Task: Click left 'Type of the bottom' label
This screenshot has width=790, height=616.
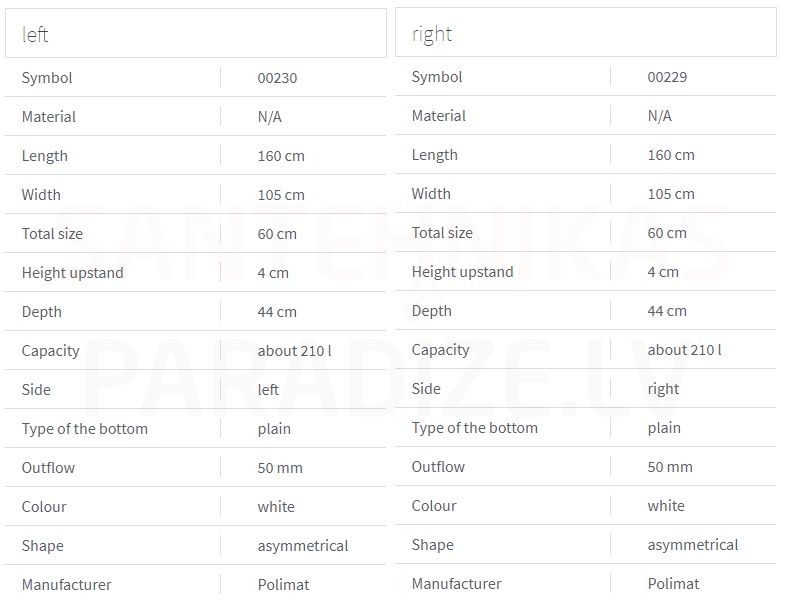Action: (x=85, y=429)
